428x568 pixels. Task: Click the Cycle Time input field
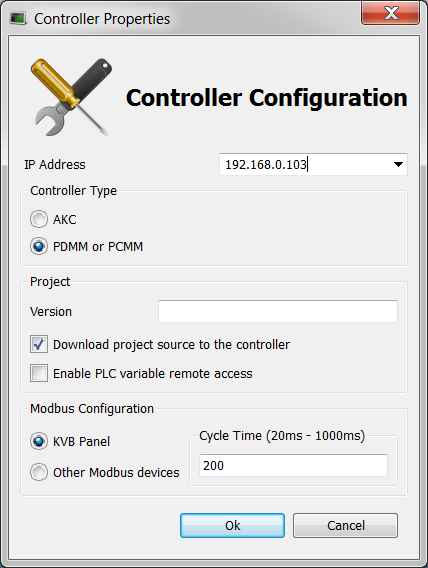coord(293,465)
